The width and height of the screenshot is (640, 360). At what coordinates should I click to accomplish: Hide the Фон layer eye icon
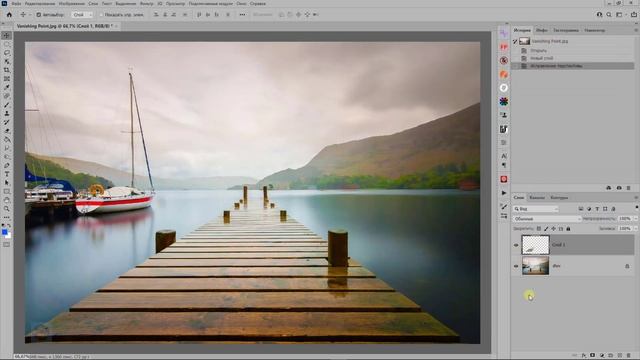pos(516,266)
